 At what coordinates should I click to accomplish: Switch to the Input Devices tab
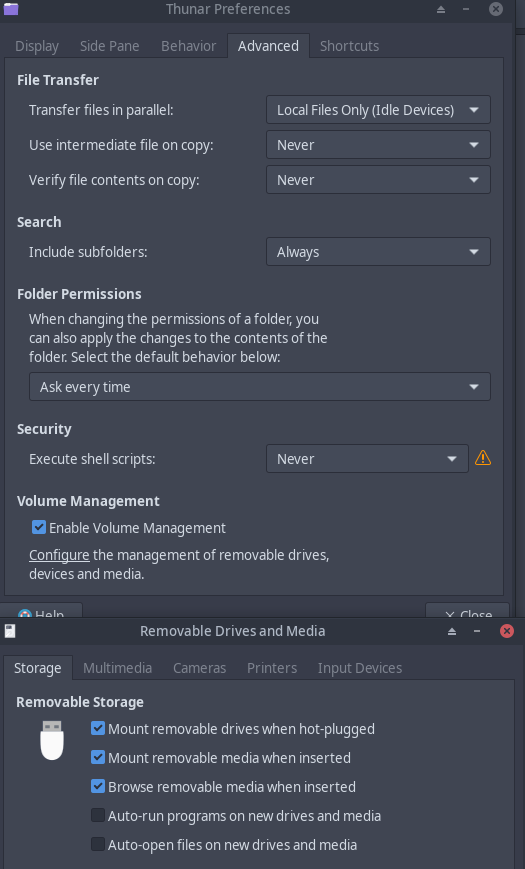(x=360, y=668)
